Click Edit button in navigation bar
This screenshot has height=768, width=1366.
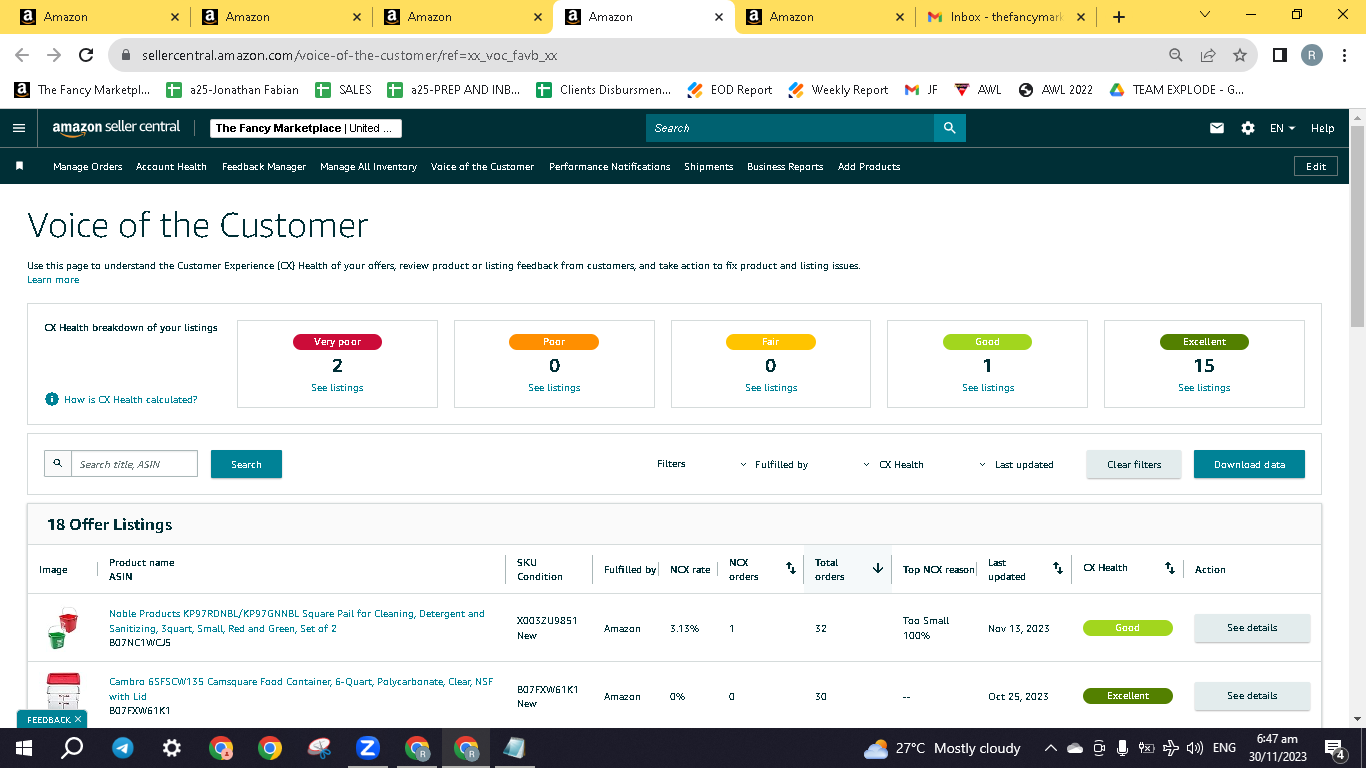pos(1316,167)
